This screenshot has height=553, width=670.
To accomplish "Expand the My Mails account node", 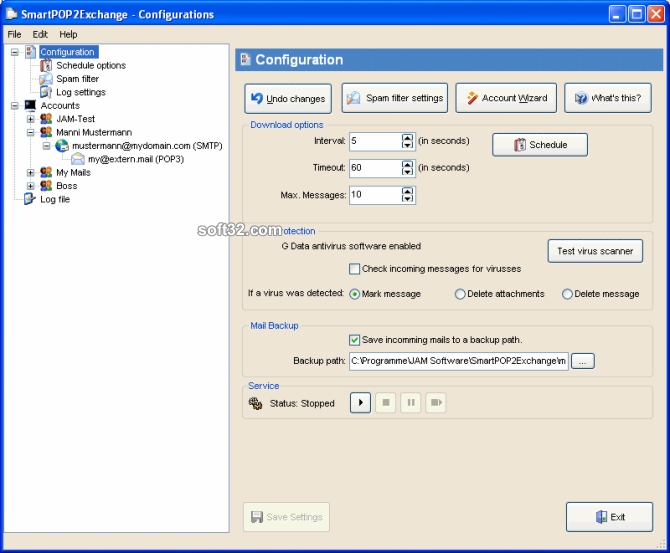I will 30,173.
